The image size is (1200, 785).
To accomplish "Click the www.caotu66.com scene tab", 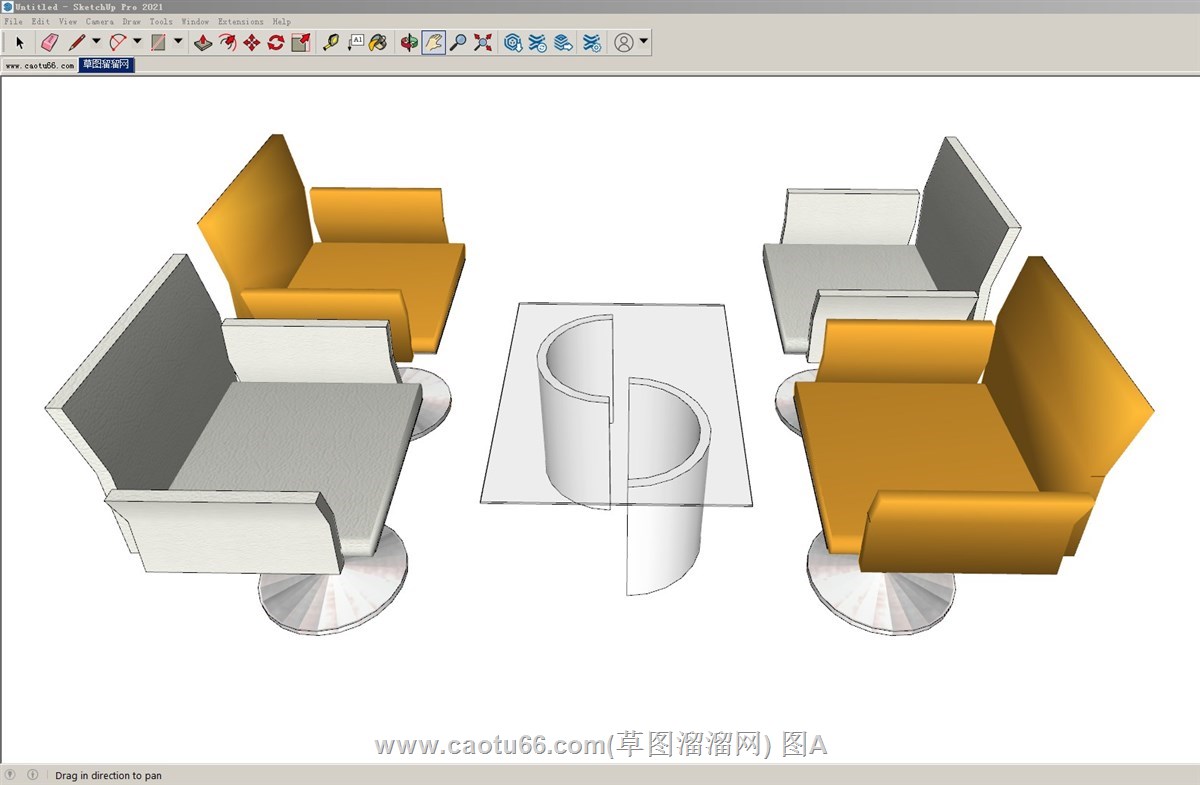I will click(x=39, y=65).
